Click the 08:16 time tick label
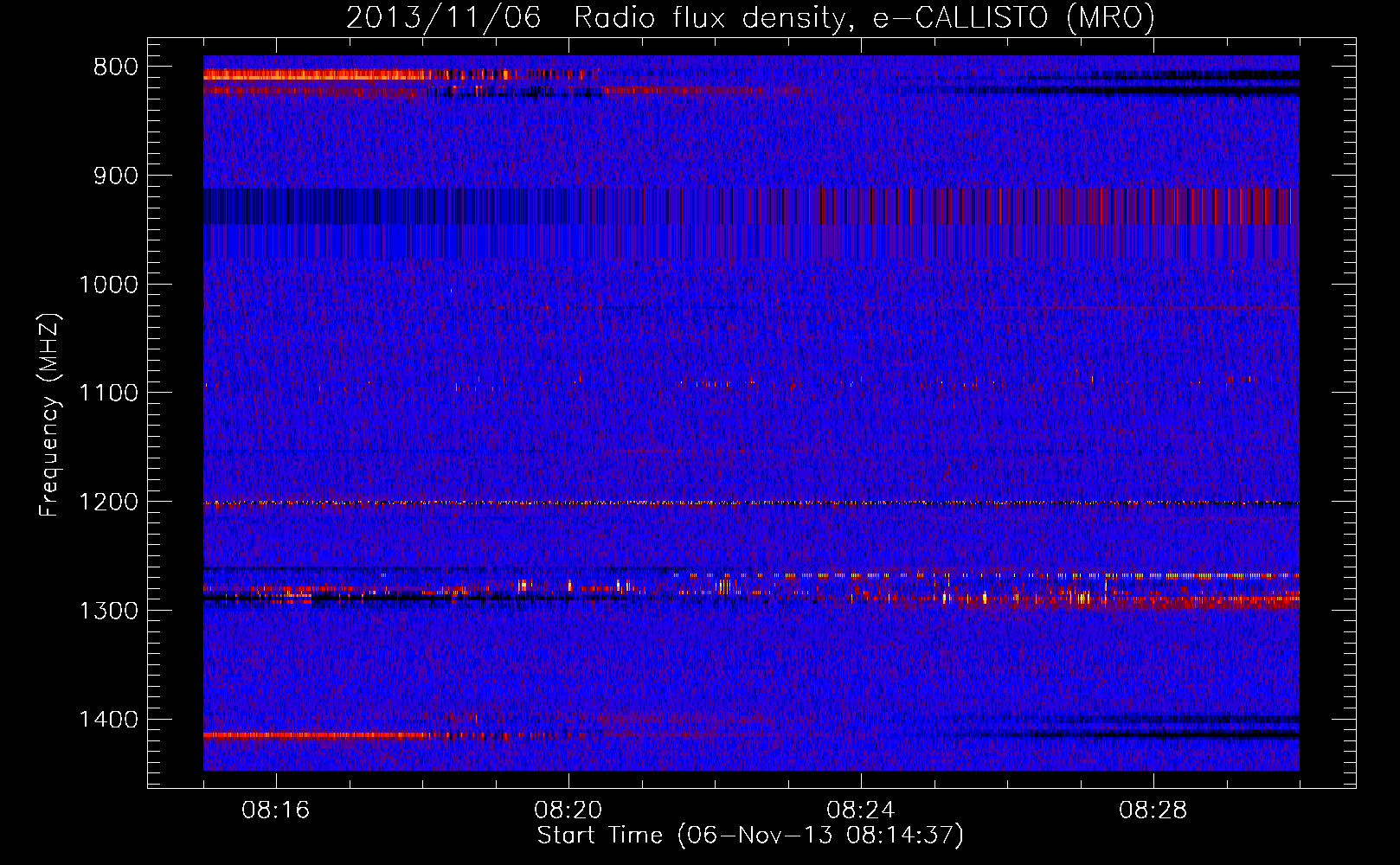The height and width of the screenshot is (865, 1400). click(276, 811)
